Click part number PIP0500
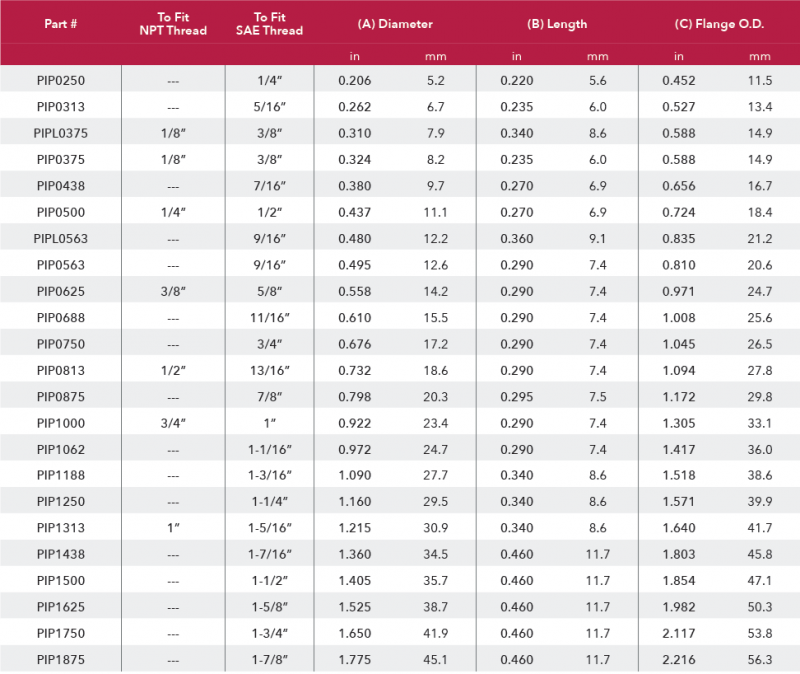Viewport: 800px width, 674px height. pos(61,212)
